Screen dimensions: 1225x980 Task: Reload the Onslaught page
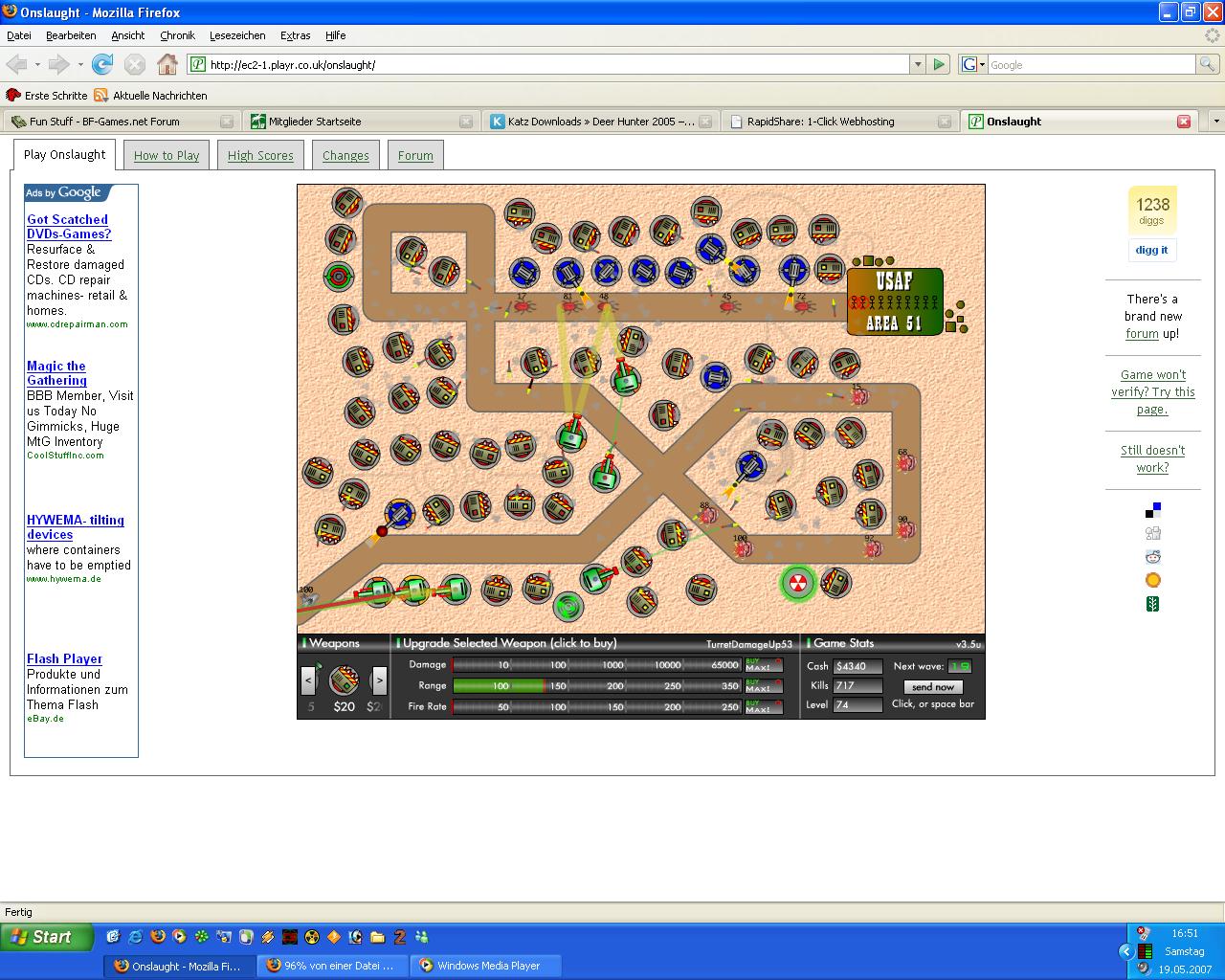(x=102, y=64)
